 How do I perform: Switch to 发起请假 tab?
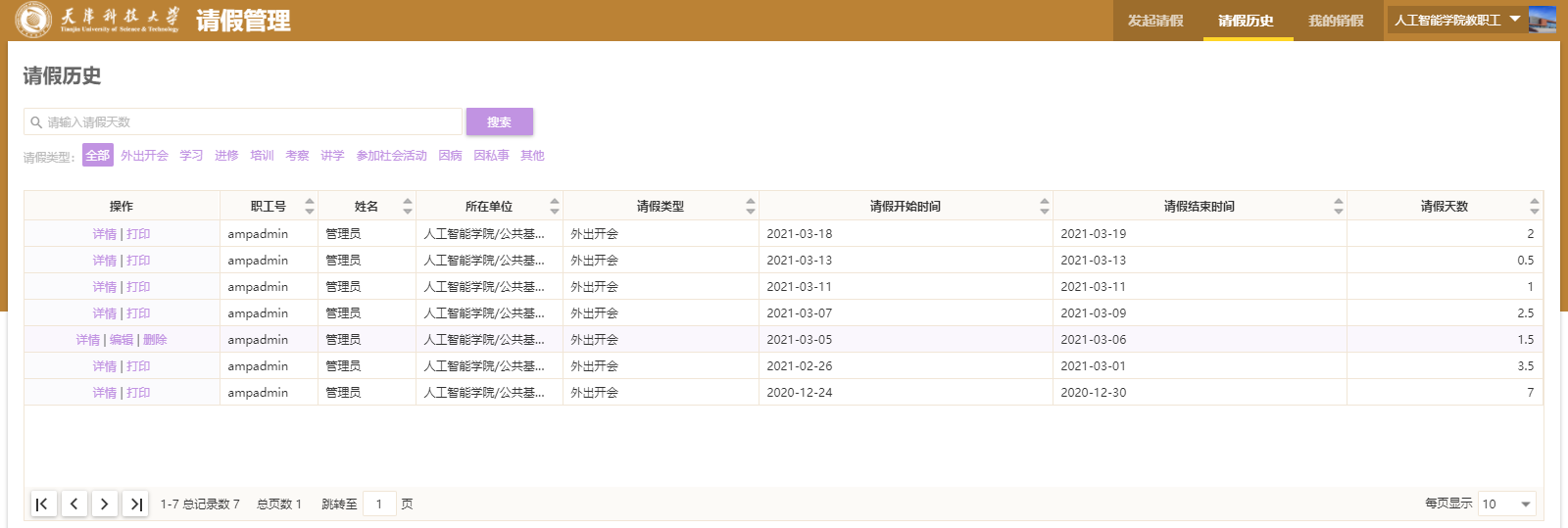(x=1155, y=21)
